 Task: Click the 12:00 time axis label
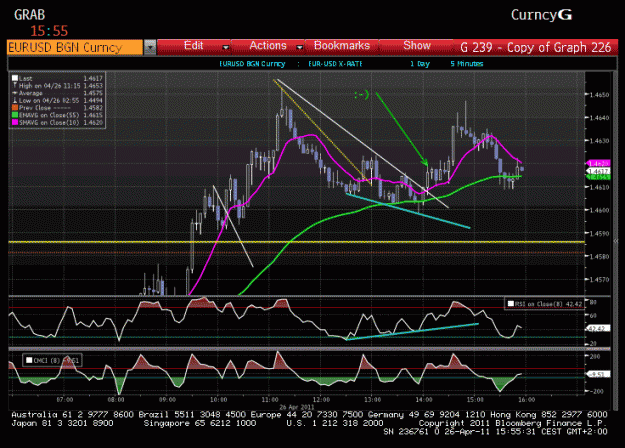click(x=321, y=399)
